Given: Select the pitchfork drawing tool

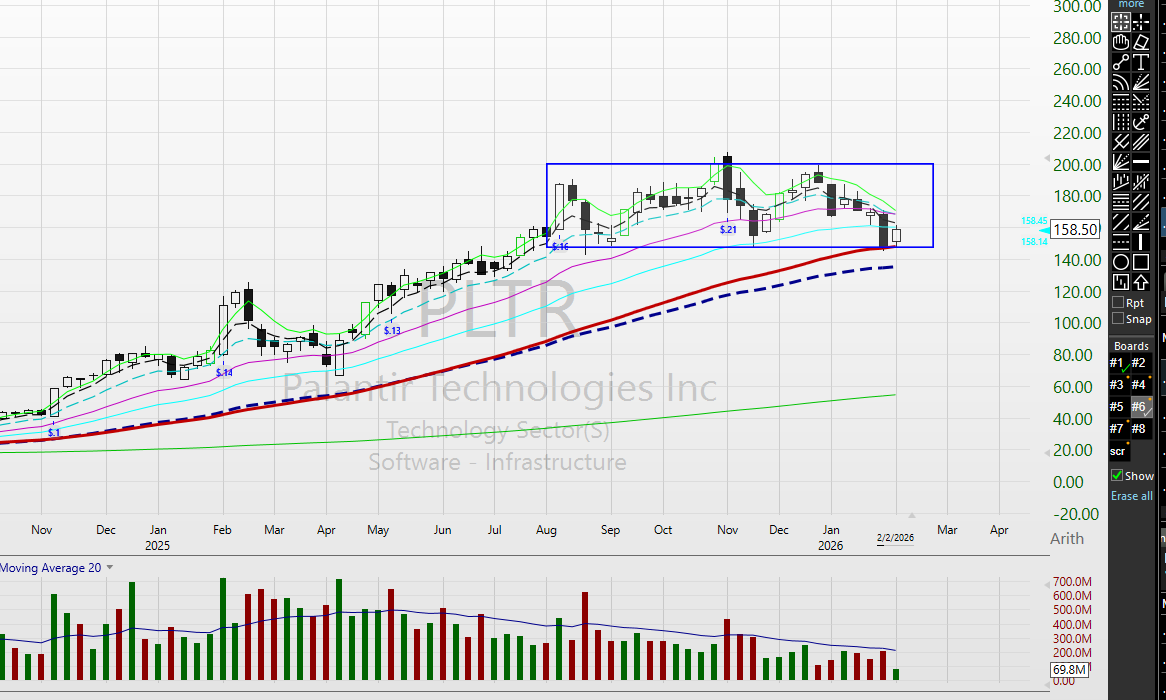Looking at the screenshot, I should (x=1121, y=141).
